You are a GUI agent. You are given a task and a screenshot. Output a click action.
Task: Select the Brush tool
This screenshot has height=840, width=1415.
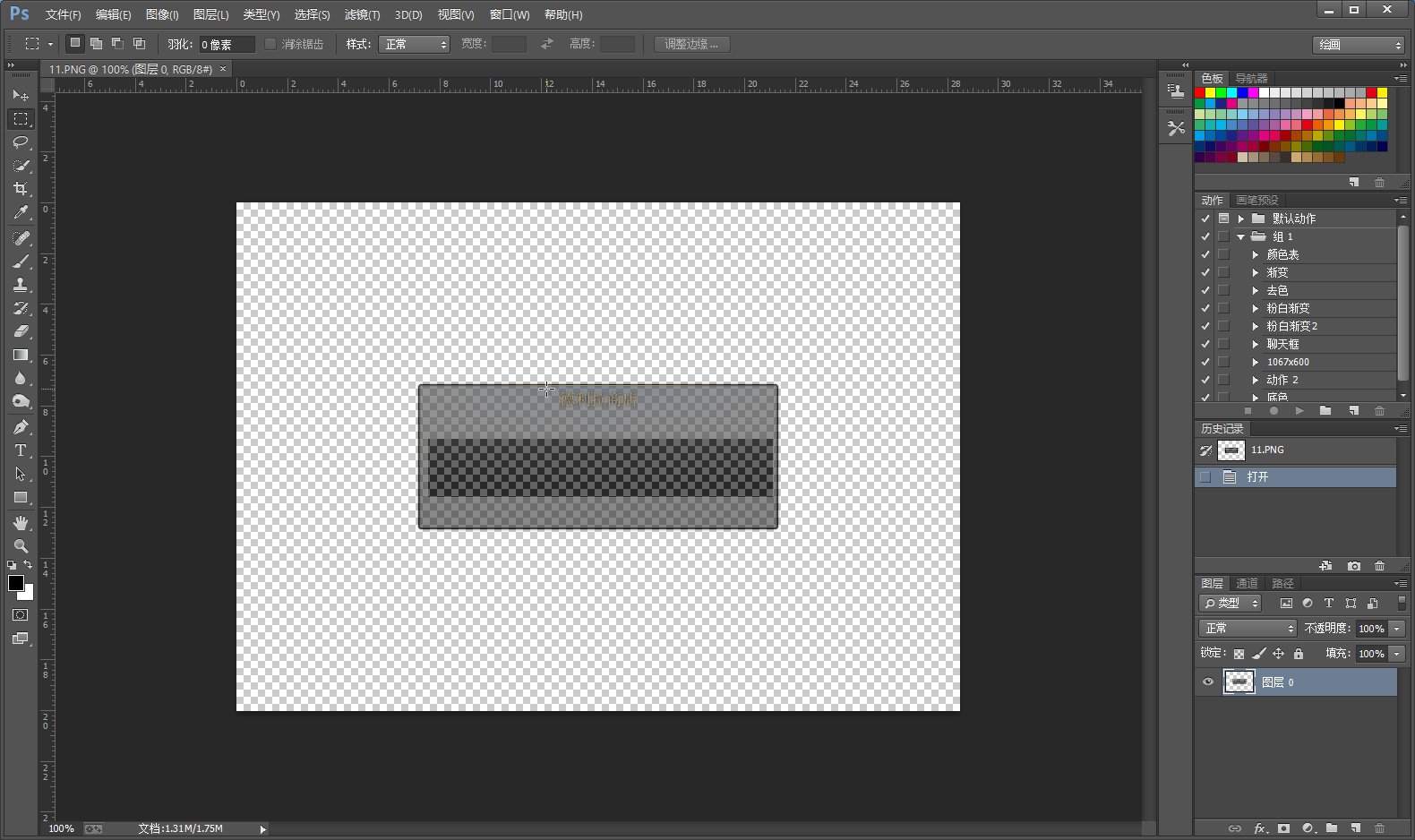point(20,261)
